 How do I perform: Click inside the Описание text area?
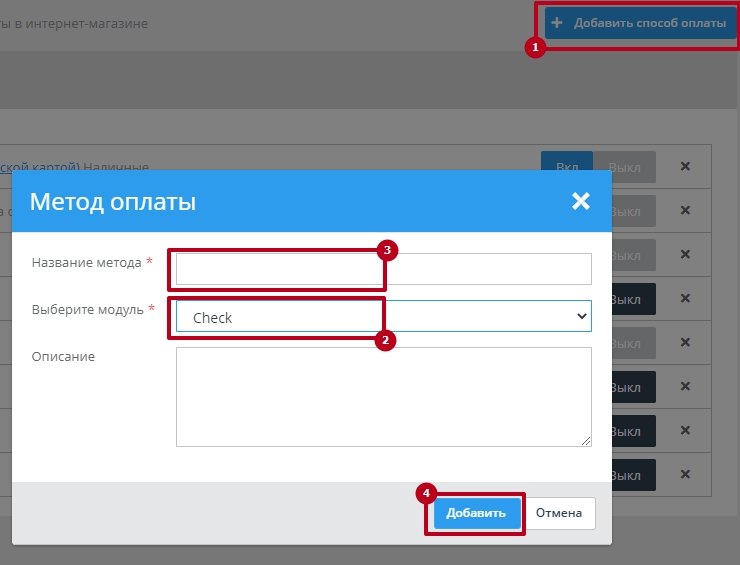tap(384, 396)
